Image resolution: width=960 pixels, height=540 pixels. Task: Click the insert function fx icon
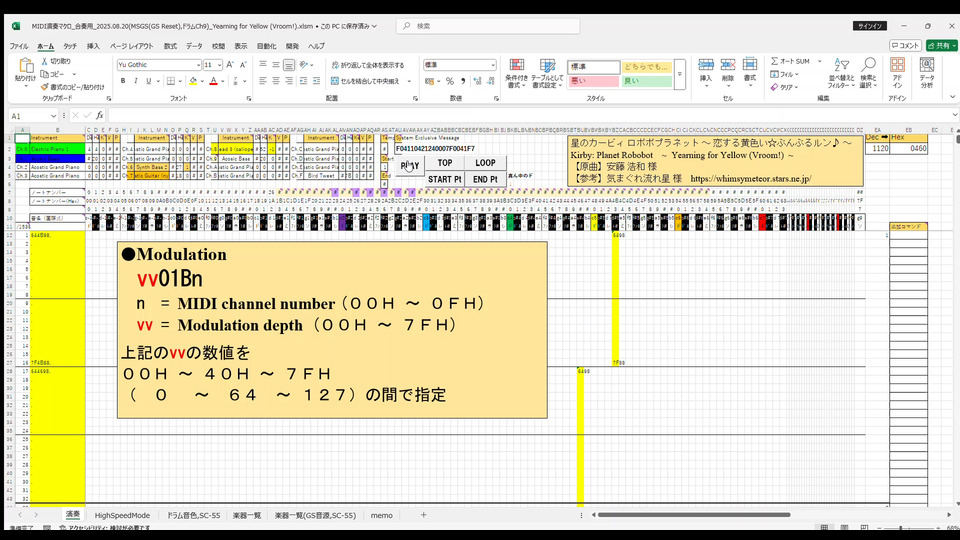coord(100,116)
